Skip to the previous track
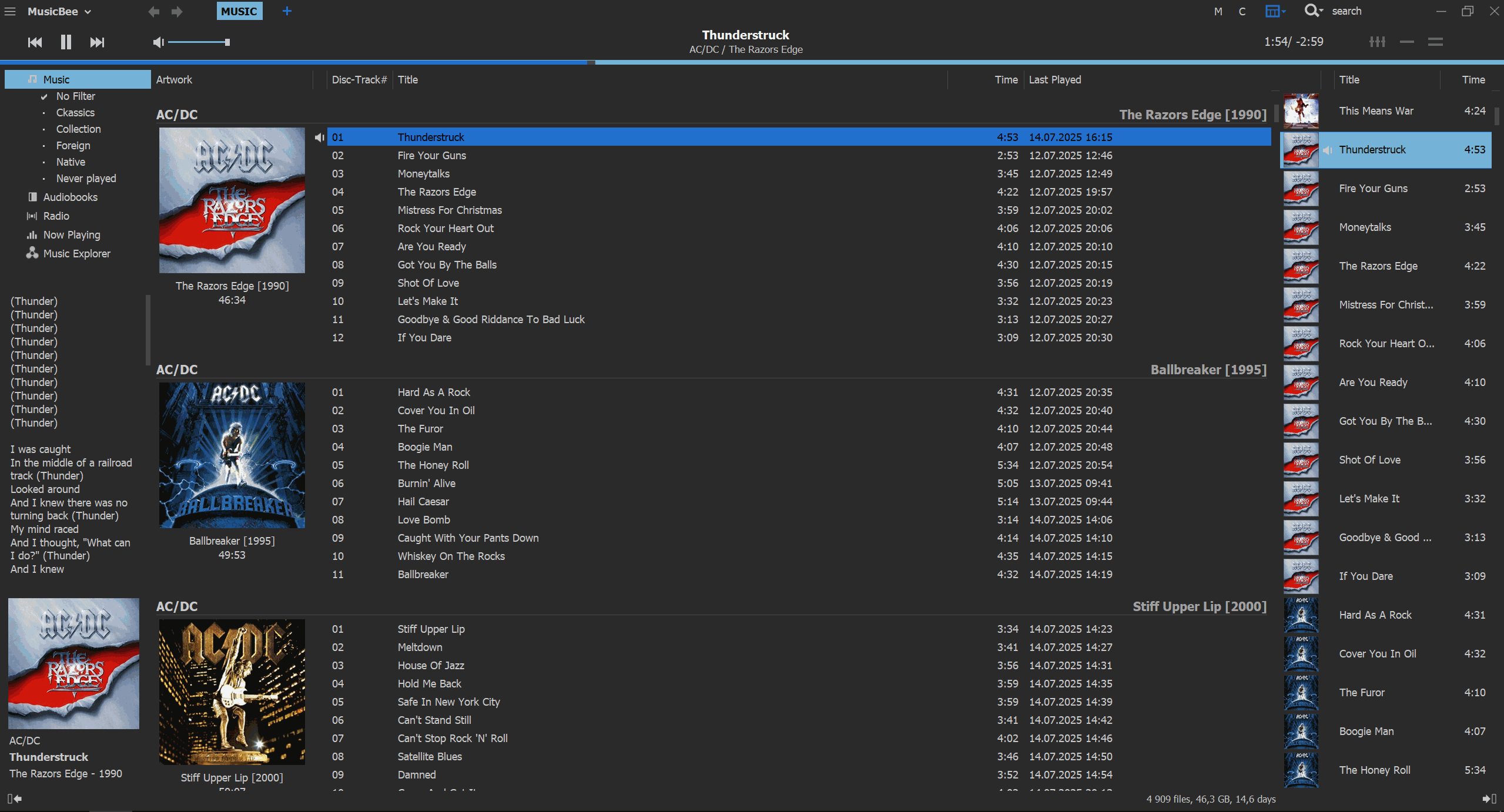Screen dimensions: 1504x812 (35, 42)
